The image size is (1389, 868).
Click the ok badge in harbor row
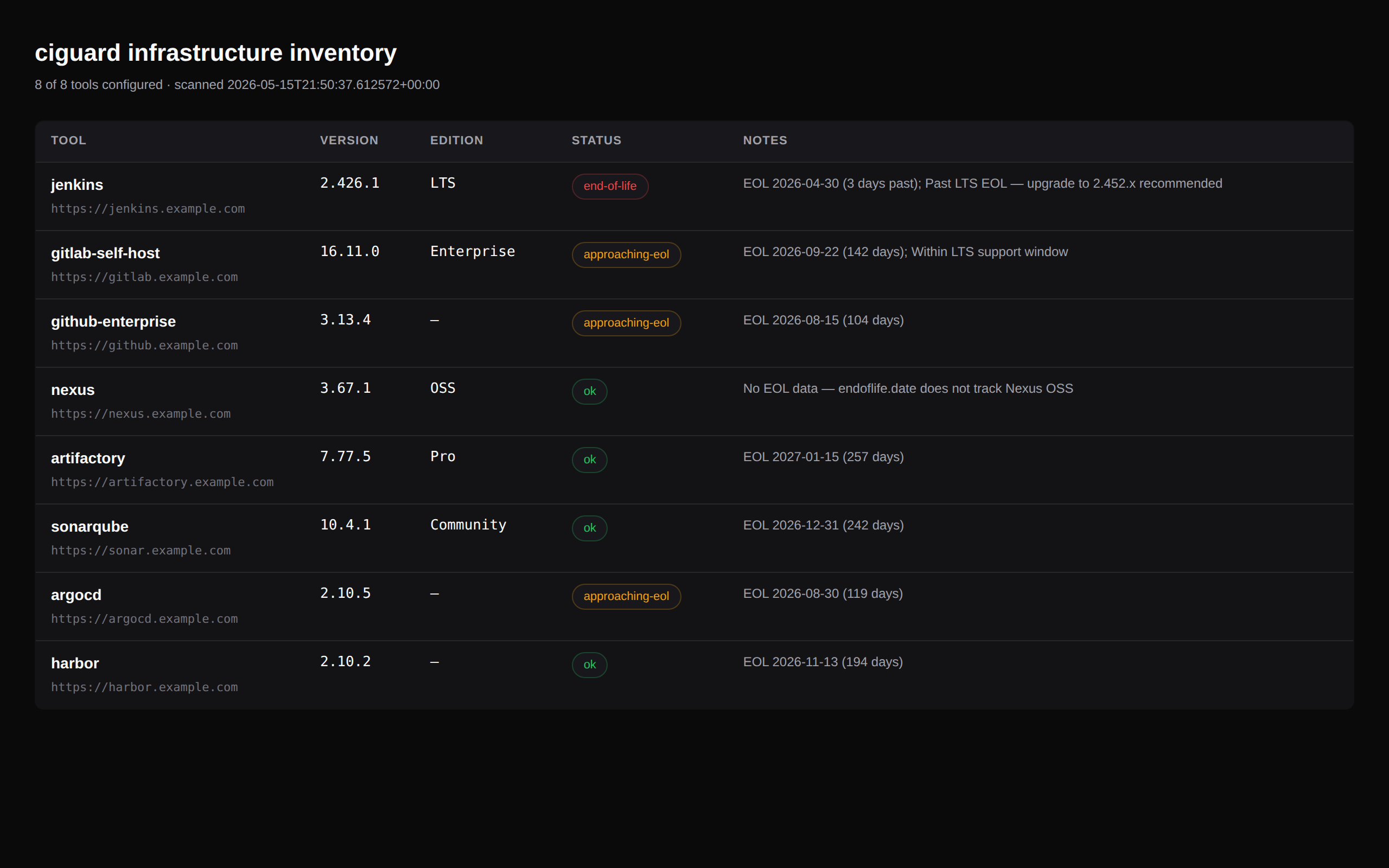tap(589, 664)
